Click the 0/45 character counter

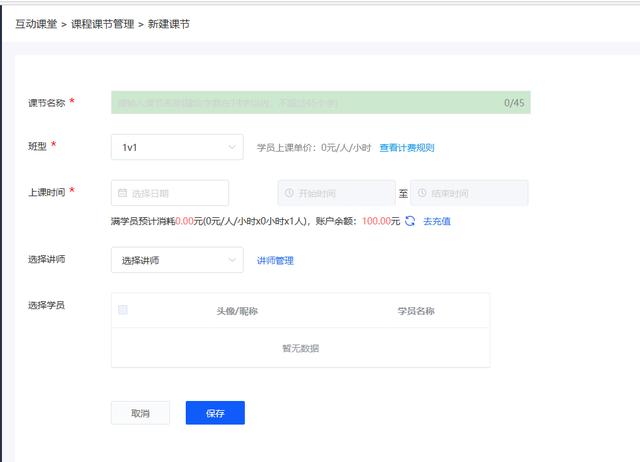point(514,103)
